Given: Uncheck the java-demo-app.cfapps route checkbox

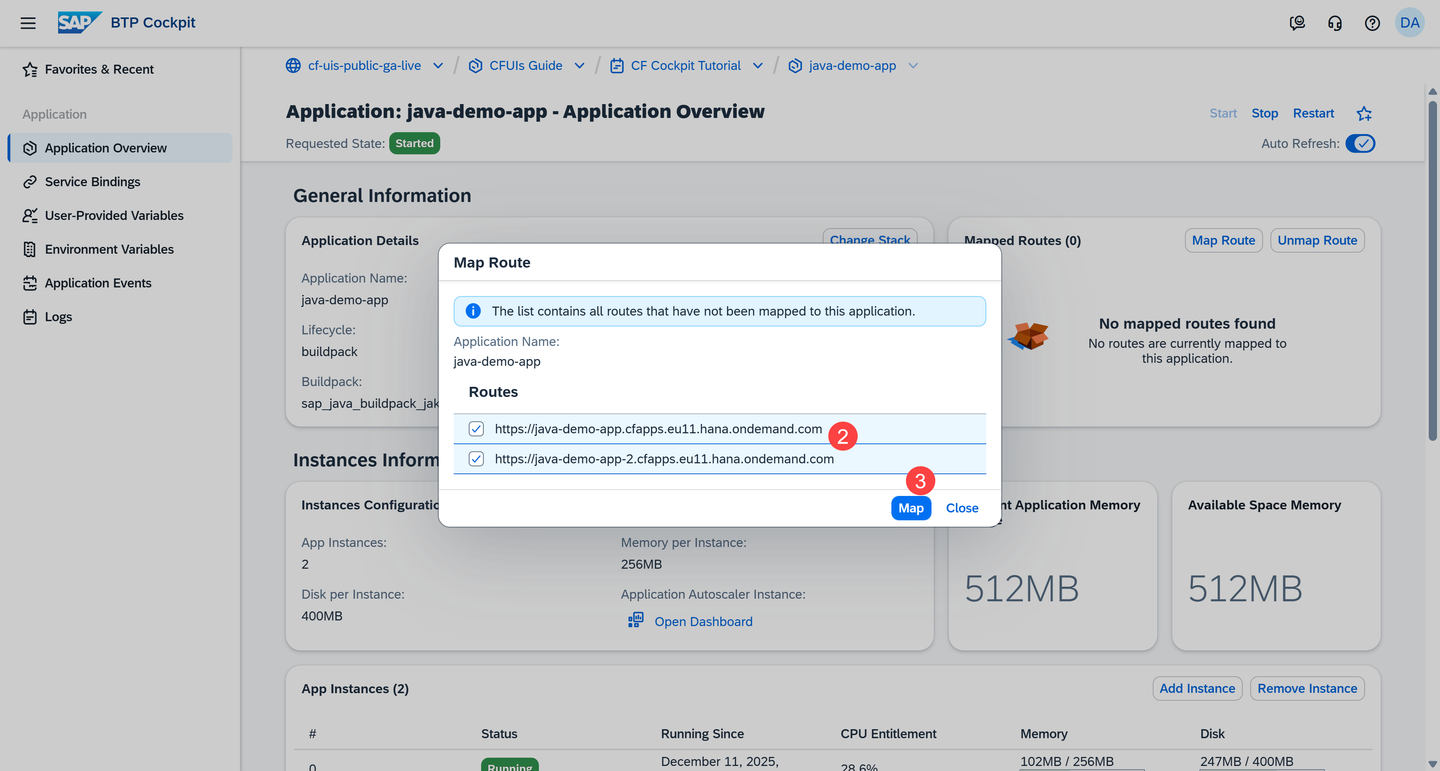Looking at the screenshot, I should click(x=476, y=429).
